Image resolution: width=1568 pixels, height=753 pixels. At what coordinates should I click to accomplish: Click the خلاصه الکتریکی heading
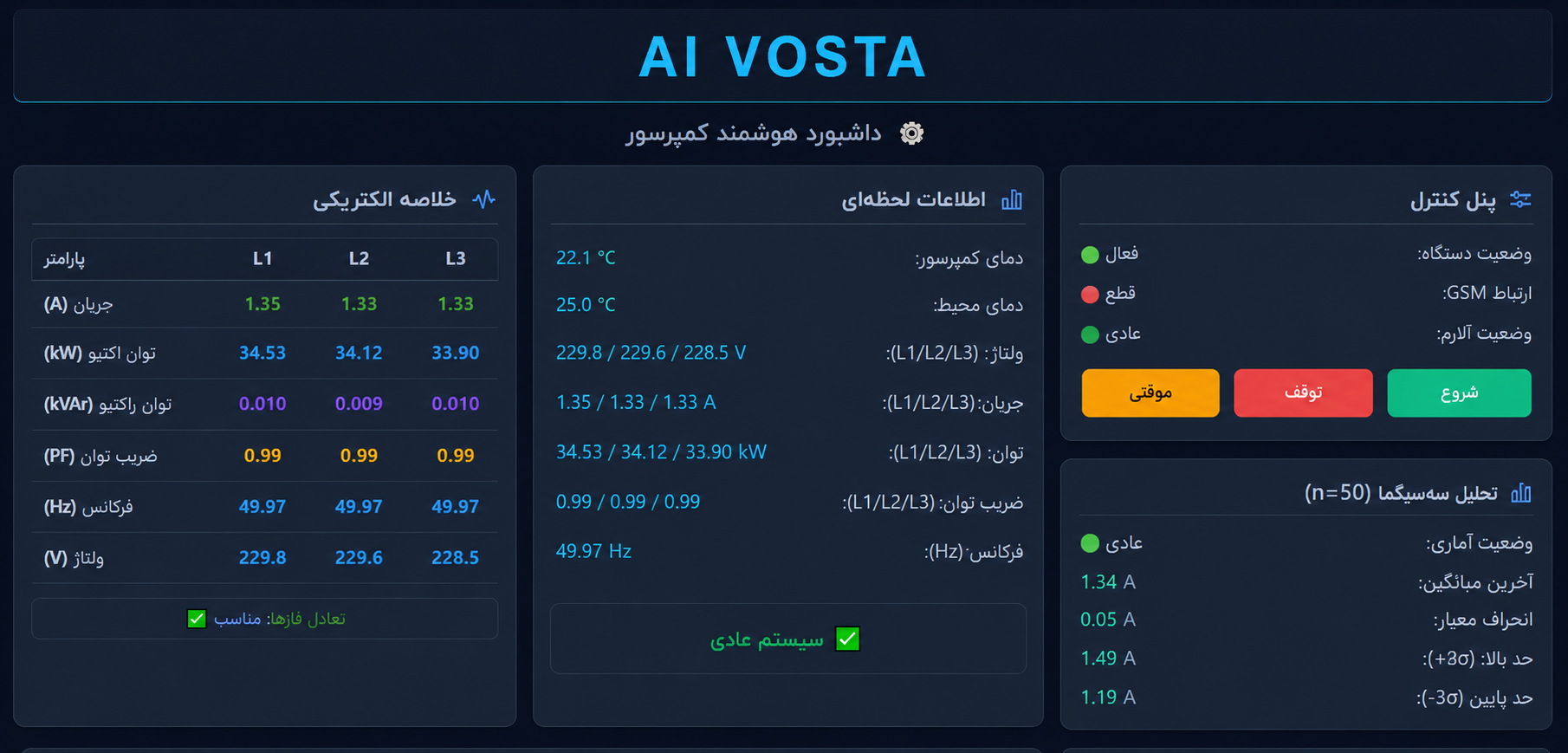[385, 199]
